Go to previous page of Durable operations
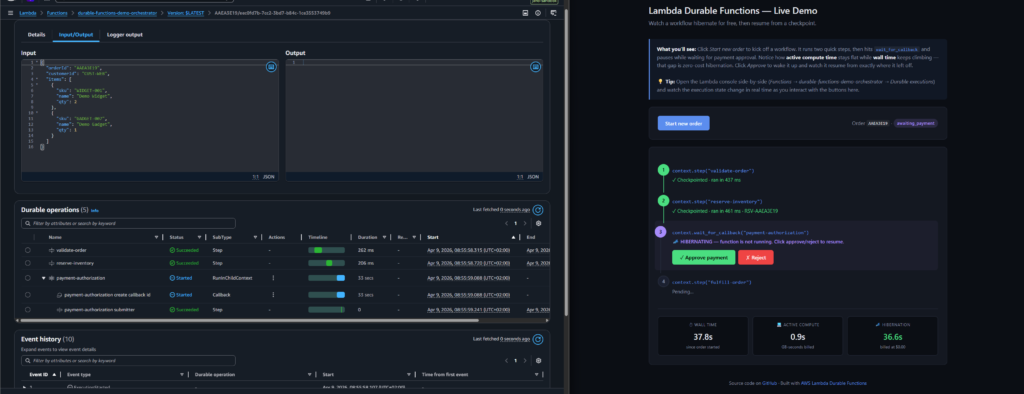 507,223
